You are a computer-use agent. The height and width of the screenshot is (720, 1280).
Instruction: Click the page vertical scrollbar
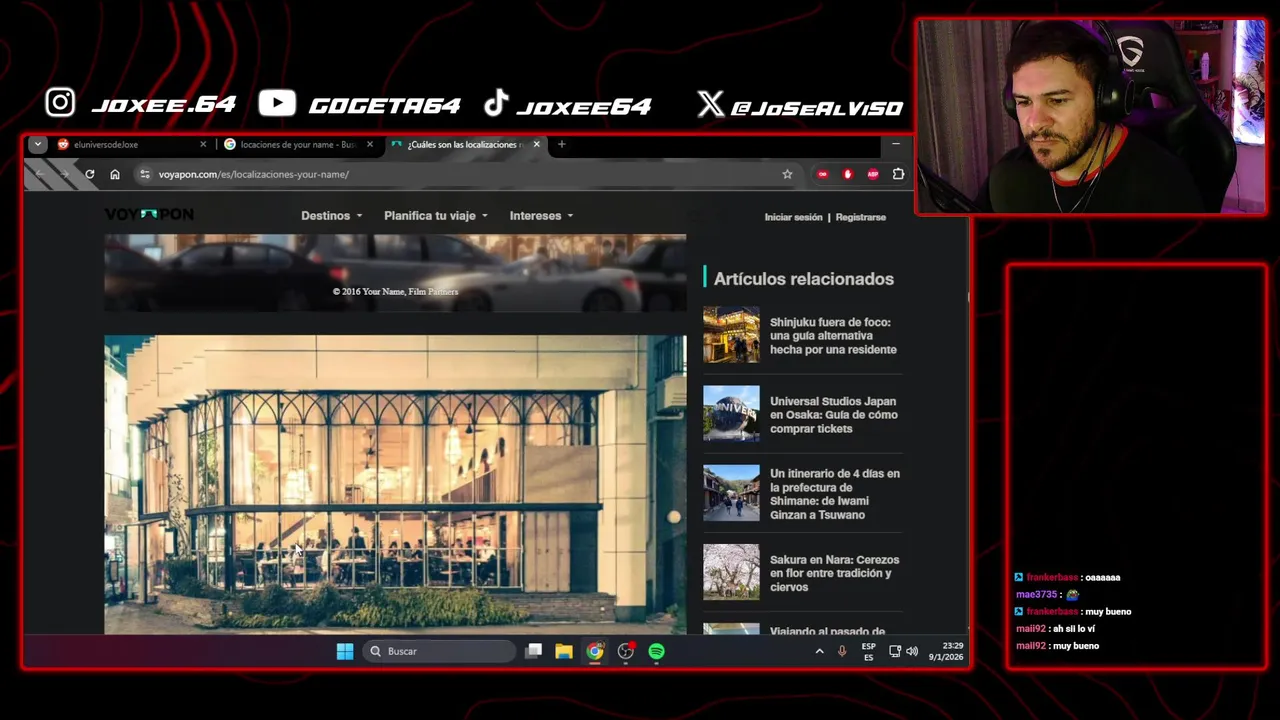pyautogui.click(x=966, y=296)
